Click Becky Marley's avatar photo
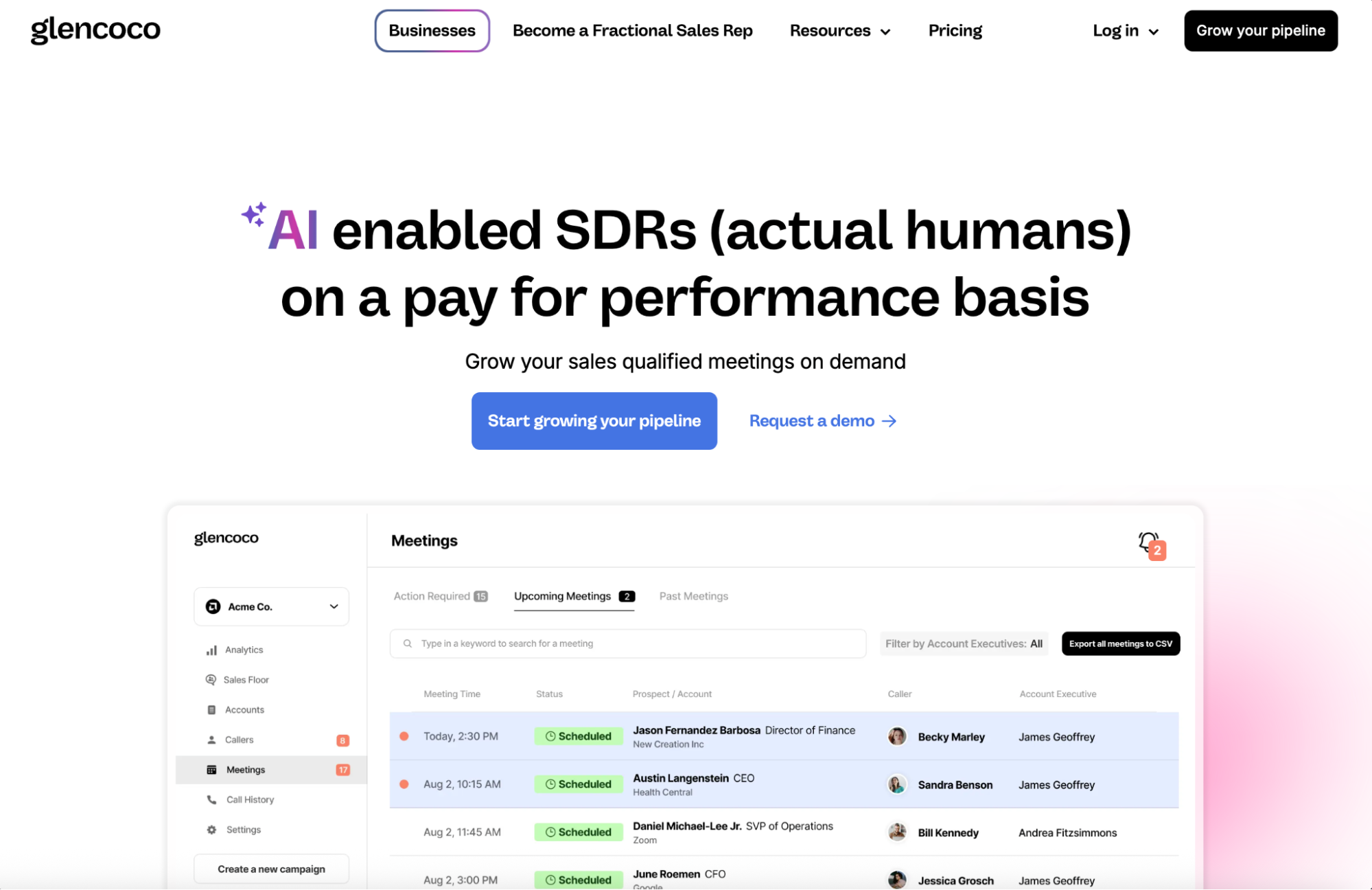 [x=896, y=736]
